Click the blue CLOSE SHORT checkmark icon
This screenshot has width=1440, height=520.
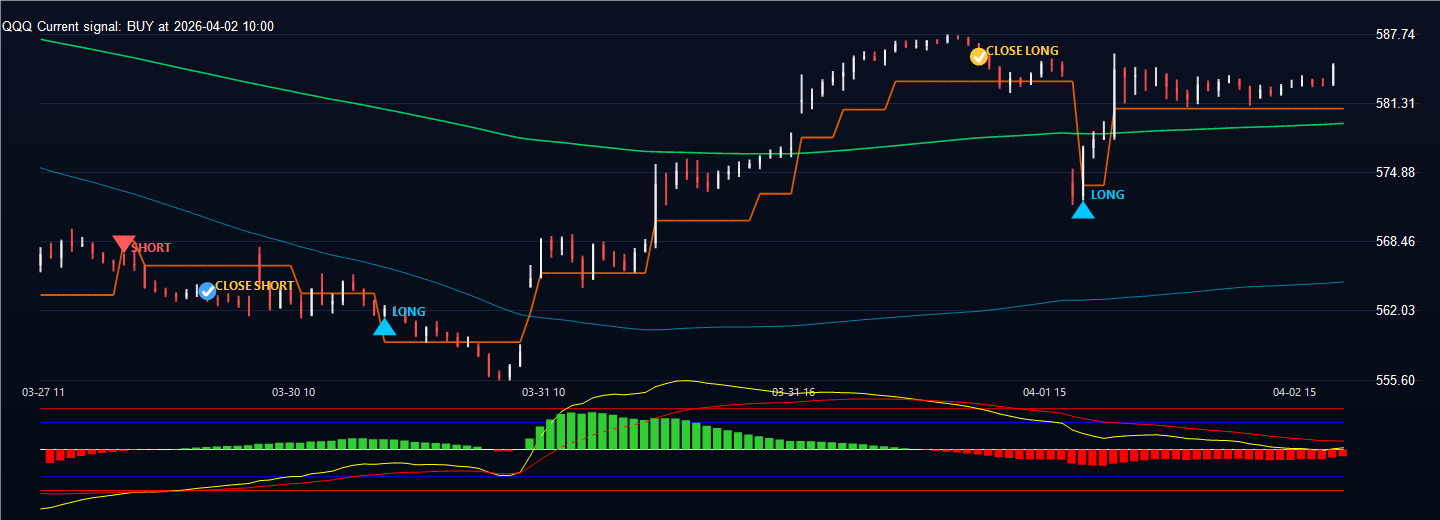pos(206,291)
